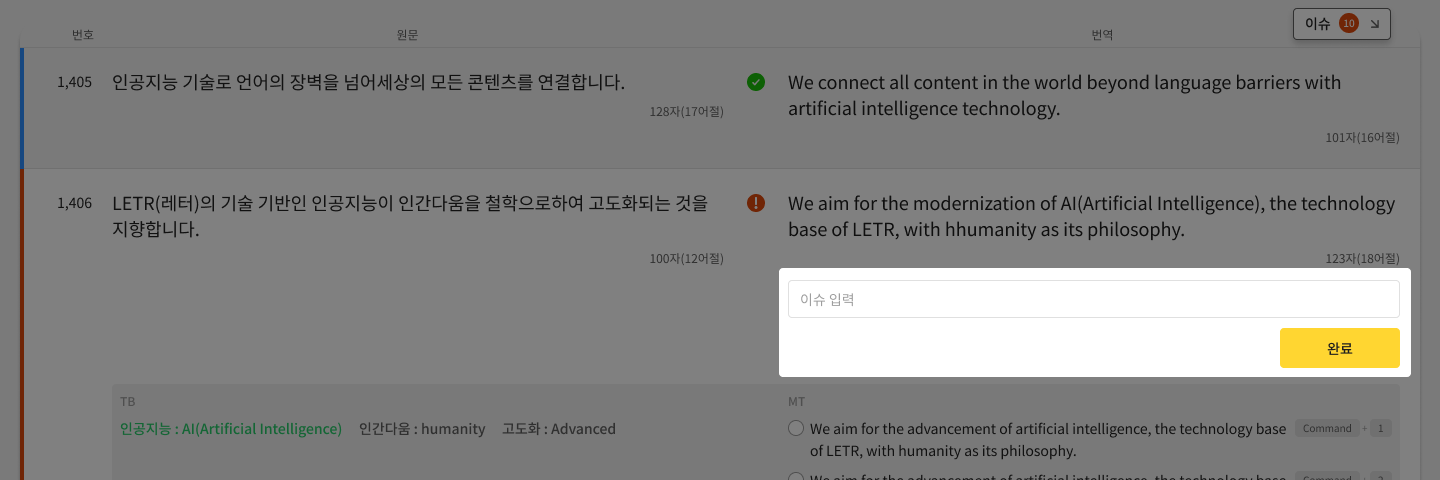
Task: Click the green check icon on segment 1,405
Action: tap(756, 82)
